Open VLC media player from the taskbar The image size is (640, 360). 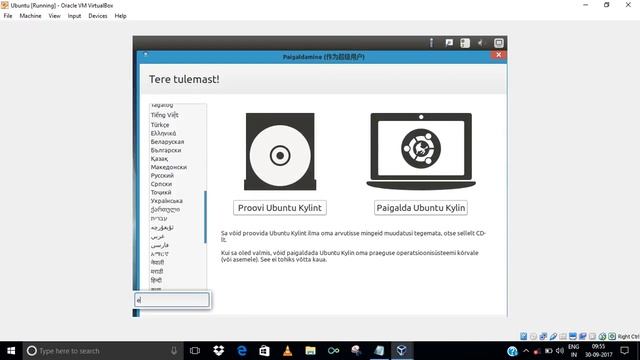coord(288,351)
